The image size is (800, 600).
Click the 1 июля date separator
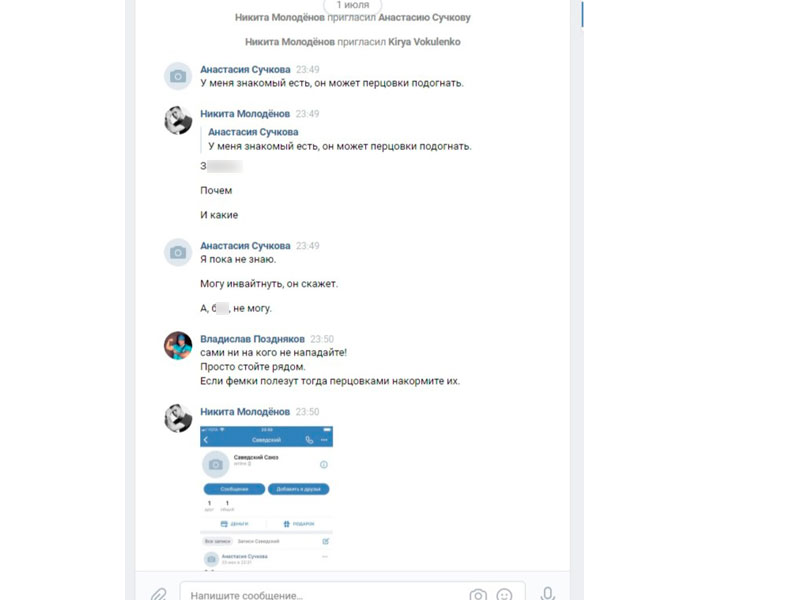point(353,5)
